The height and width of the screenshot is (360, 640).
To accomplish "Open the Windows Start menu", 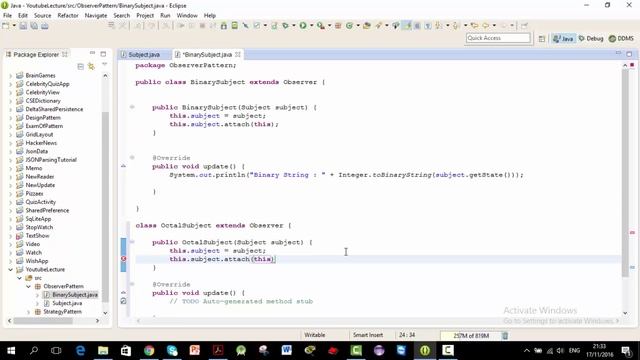I will 11,350.
